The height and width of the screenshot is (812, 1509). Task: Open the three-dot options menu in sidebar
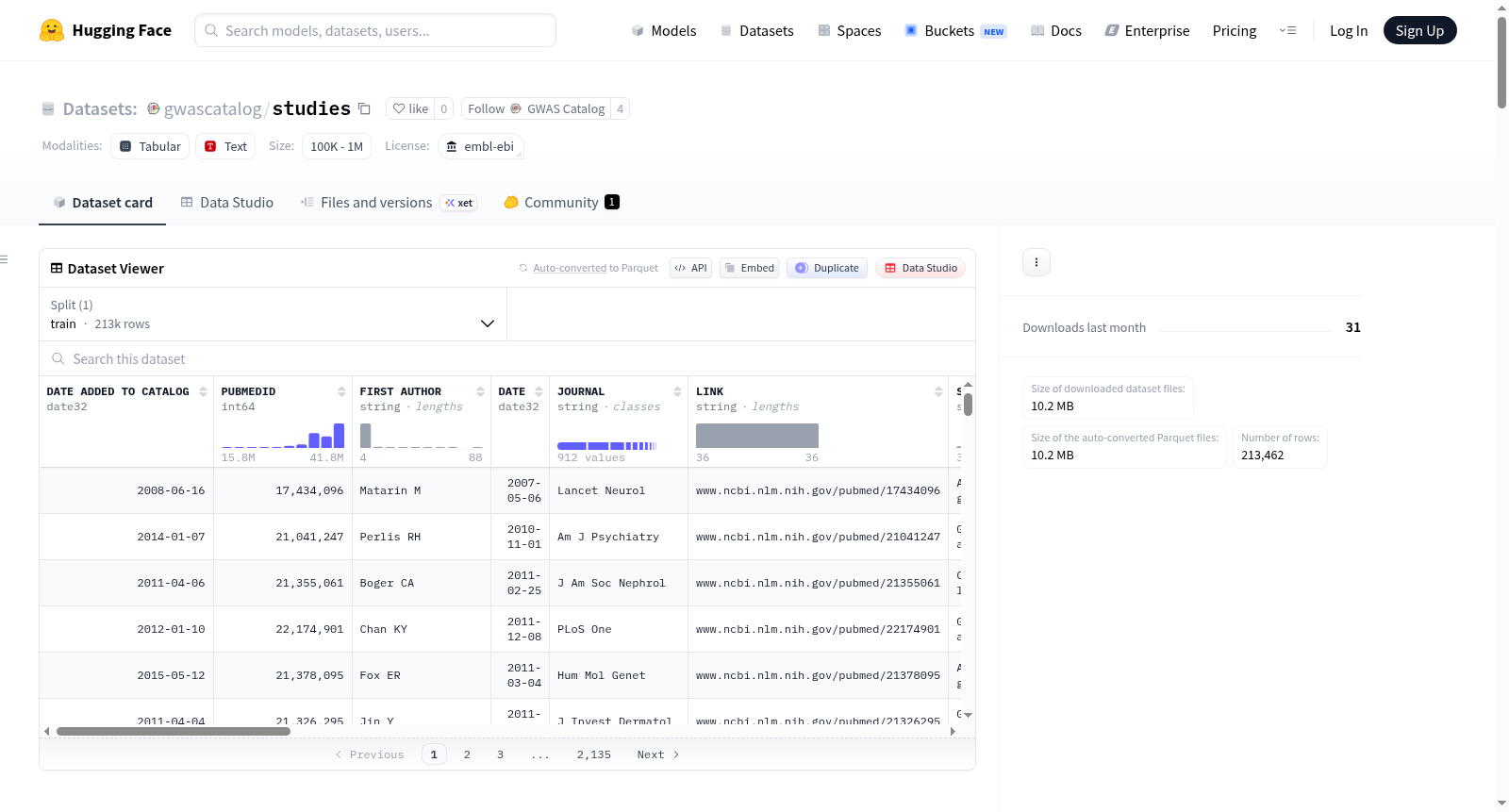pos(1036,262)
